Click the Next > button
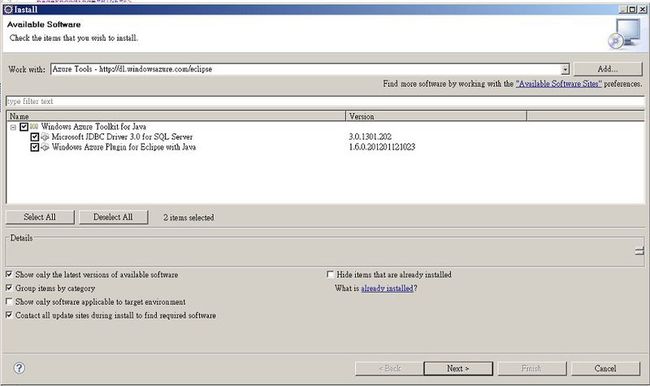This screenshot has width=650, height=386. pos(458,368)
